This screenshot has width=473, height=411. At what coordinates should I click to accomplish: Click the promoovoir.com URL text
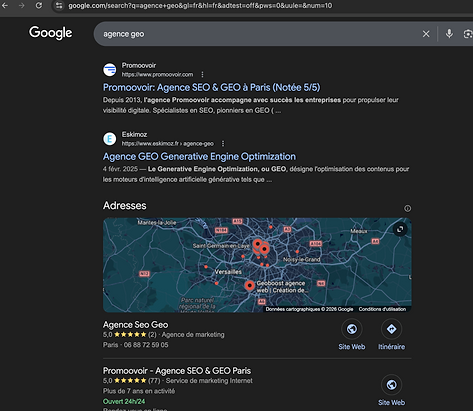(157, 74)
